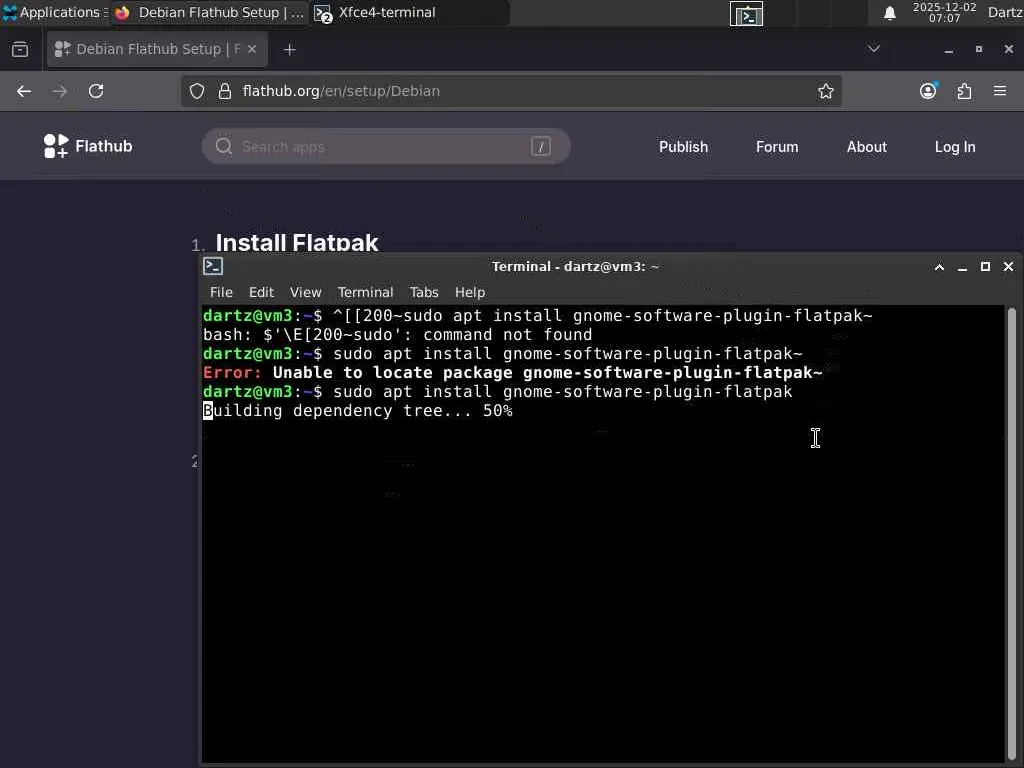The width and height of the screenshot is (1024, 768).
Task: Click the 'Building dependency tree... 50%' line
Action: tap(358, 411)
